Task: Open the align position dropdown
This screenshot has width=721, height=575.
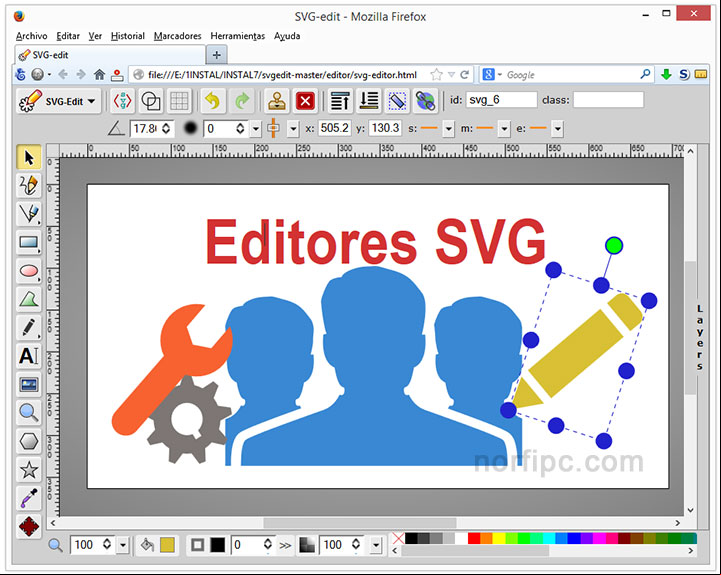Action: (293, 129)
